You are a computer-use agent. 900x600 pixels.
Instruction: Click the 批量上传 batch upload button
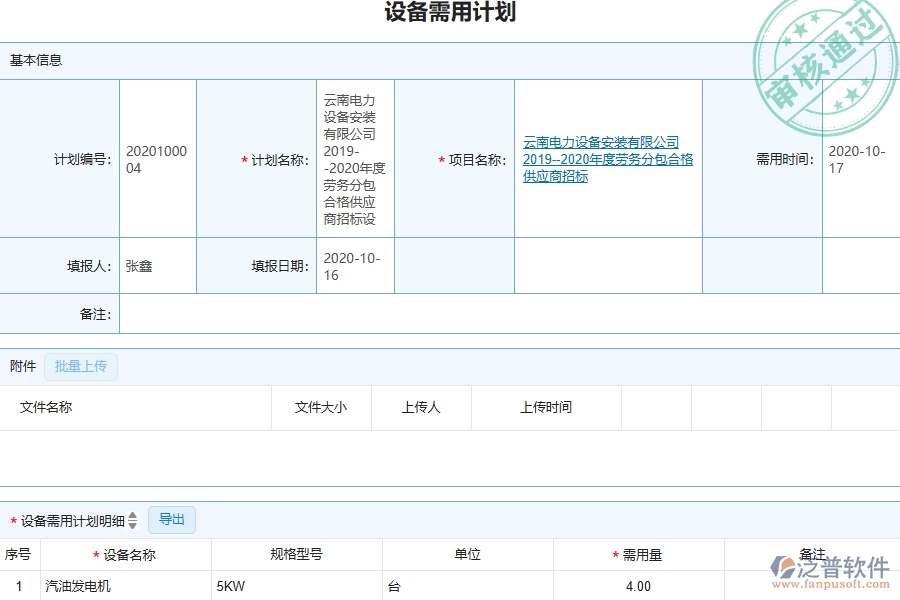tap(81, 367)
